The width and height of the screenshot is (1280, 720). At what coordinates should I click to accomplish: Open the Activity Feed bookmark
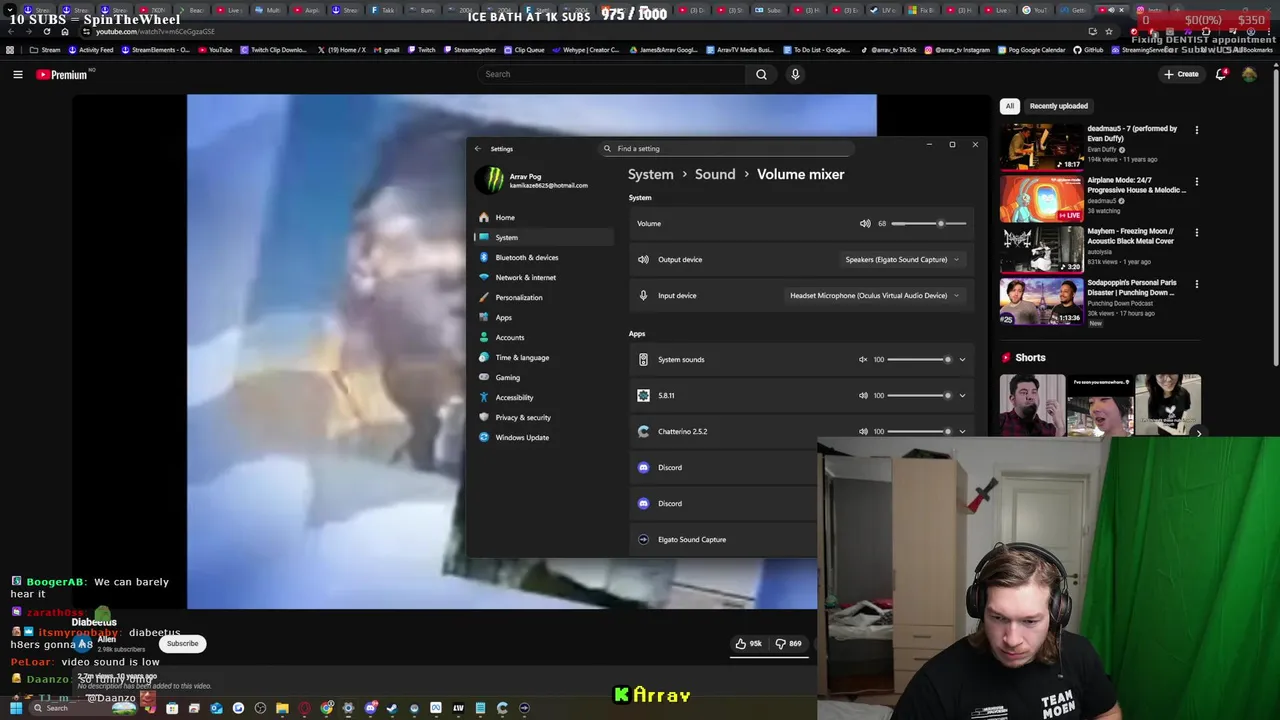point(90,50)
